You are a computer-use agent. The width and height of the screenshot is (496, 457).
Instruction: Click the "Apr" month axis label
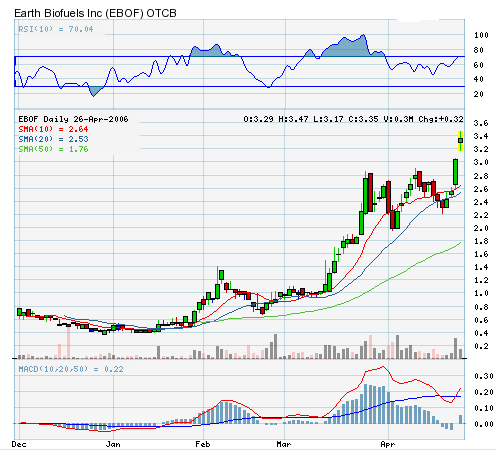tap(388, 444)
